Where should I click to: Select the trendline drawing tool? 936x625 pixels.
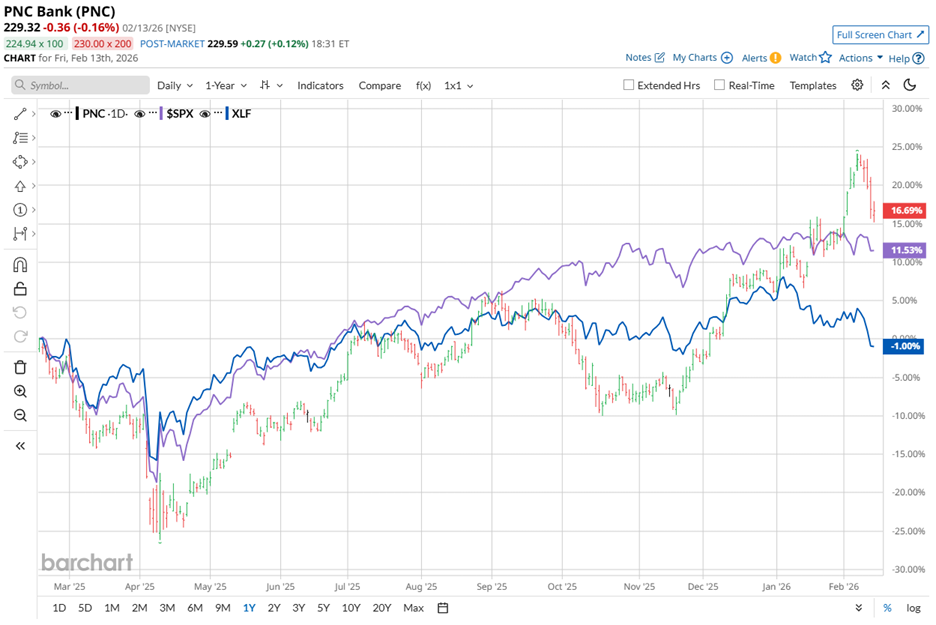pos(20,115)
